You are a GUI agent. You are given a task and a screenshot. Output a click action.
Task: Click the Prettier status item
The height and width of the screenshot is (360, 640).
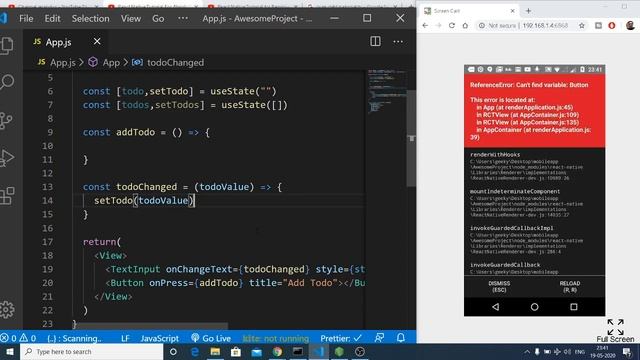click(x=341, y=338)
